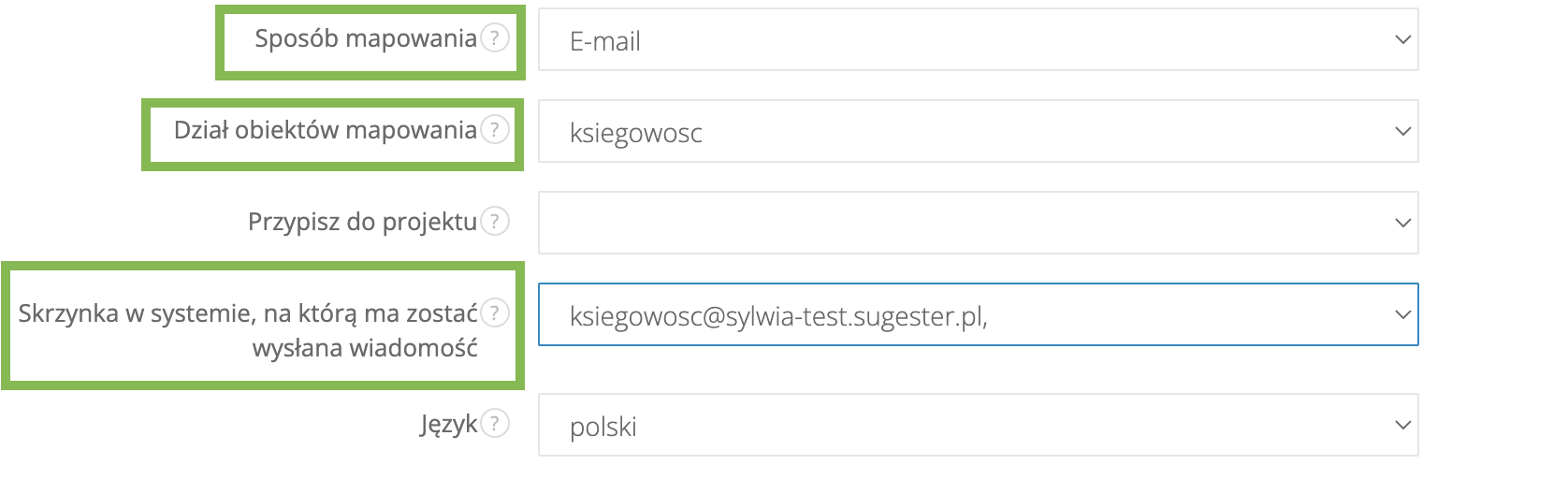The width and height of the screenshot is (1568, 494).
Task: Open help tooltip for Skrzynka w systemie
Action: point(495,312)
